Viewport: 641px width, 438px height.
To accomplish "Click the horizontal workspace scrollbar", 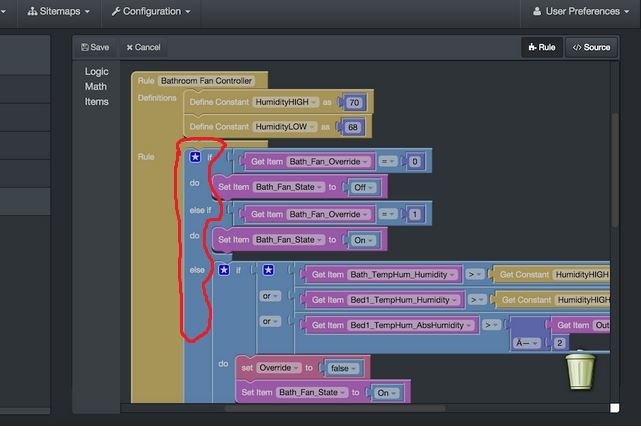I will [335, 408].
